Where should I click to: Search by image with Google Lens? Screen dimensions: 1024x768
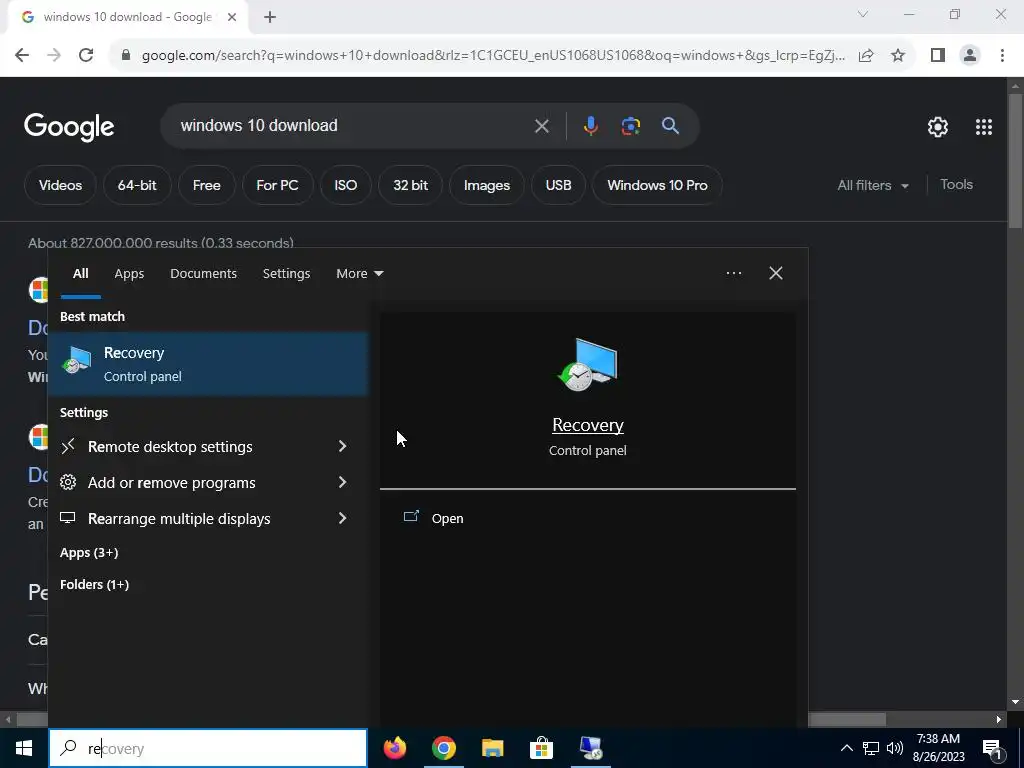(x=631, y=125)
